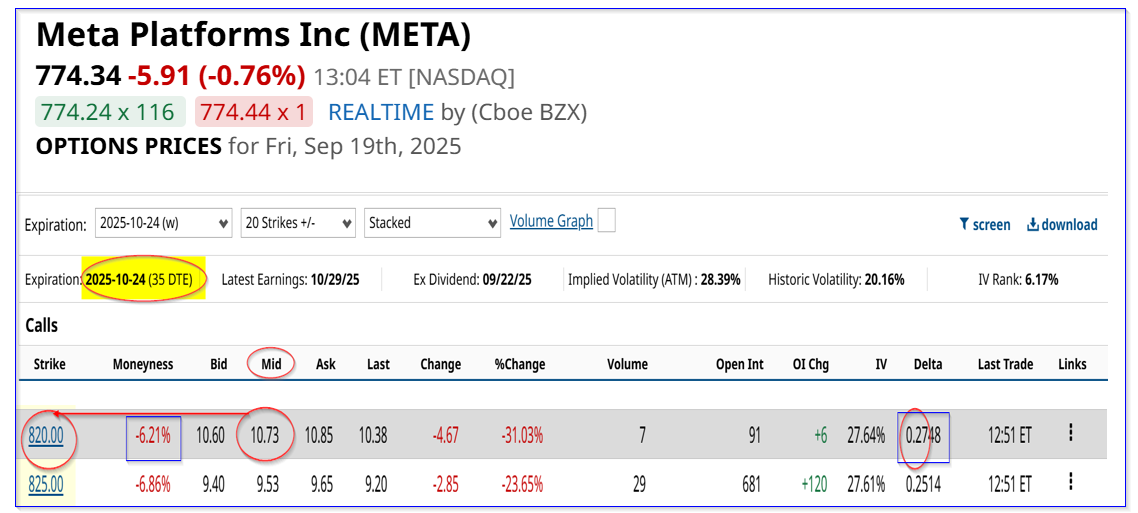Sort by the Ask column header
Image resolution: width=1138 pixels, height=513 pixels.
click(326, 364)
